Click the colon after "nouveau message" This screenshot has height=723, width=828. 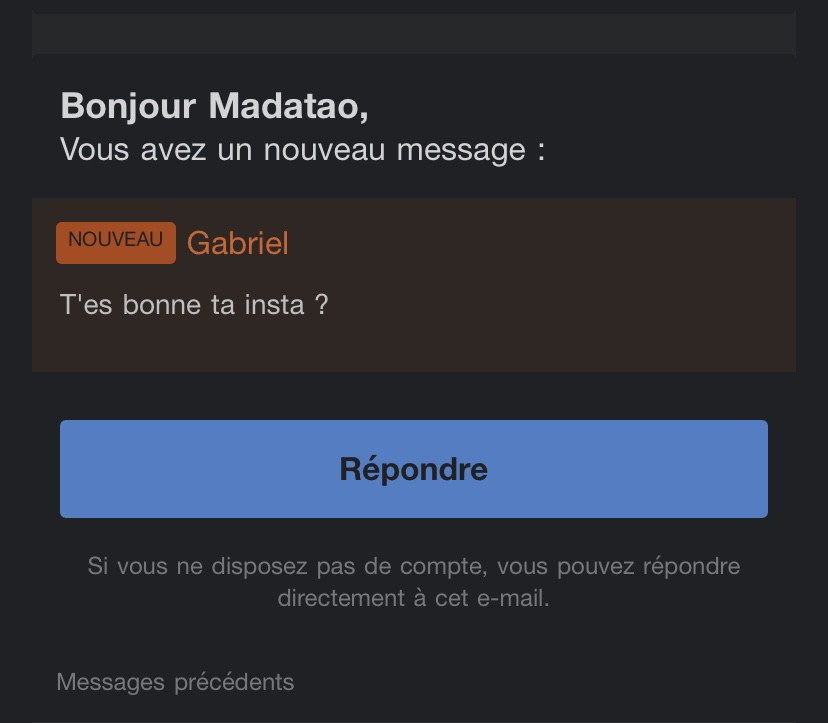click(541, 152)
